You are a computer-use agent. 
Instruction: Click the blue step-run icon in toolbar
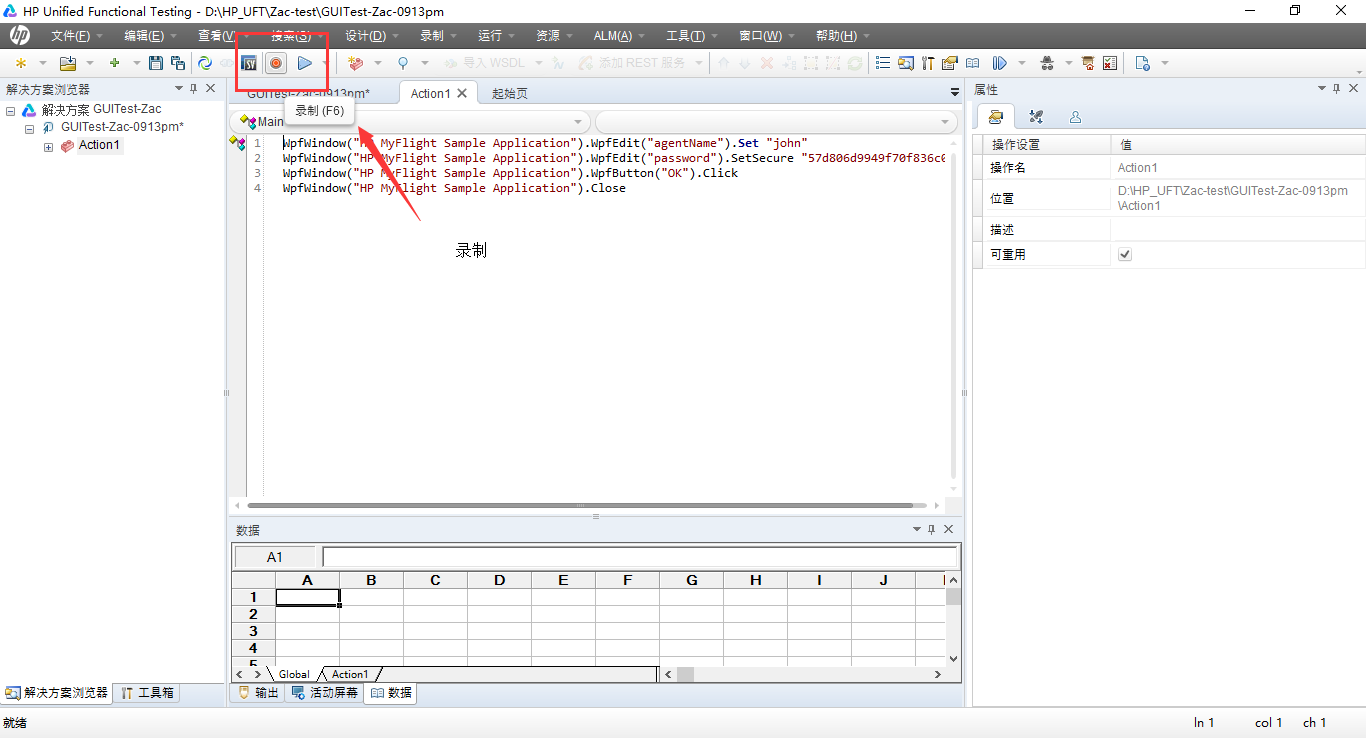[999, 63]
